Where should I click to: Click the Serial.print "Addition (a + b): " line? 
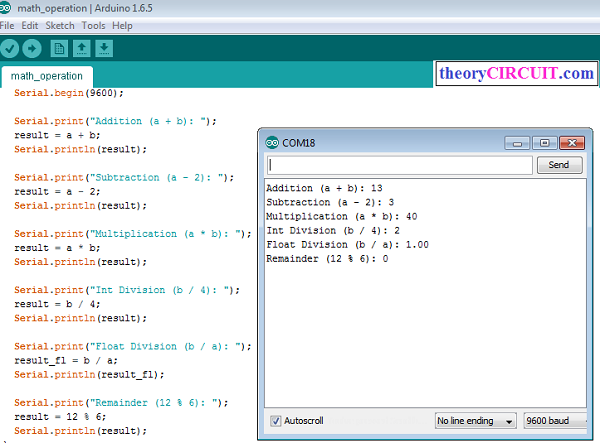[115, 121]
